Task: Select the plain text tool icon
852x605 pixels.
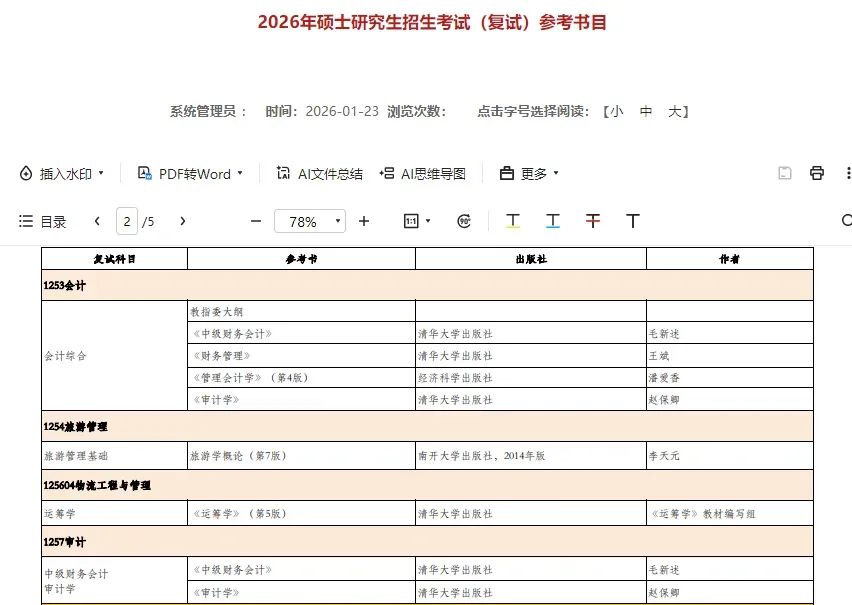Action: 632,221
